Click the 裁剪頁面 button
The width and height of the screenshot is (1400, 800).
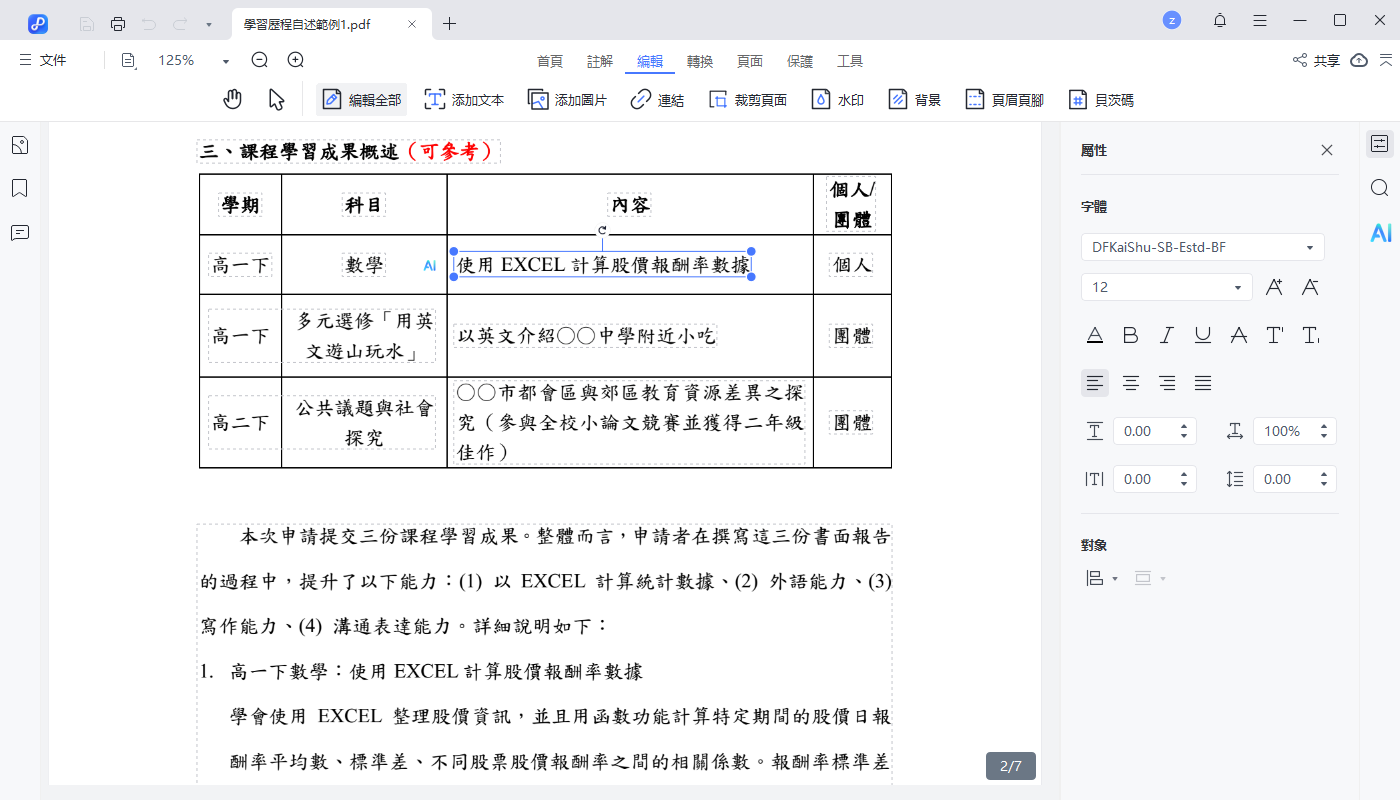[x=748, y=100]
